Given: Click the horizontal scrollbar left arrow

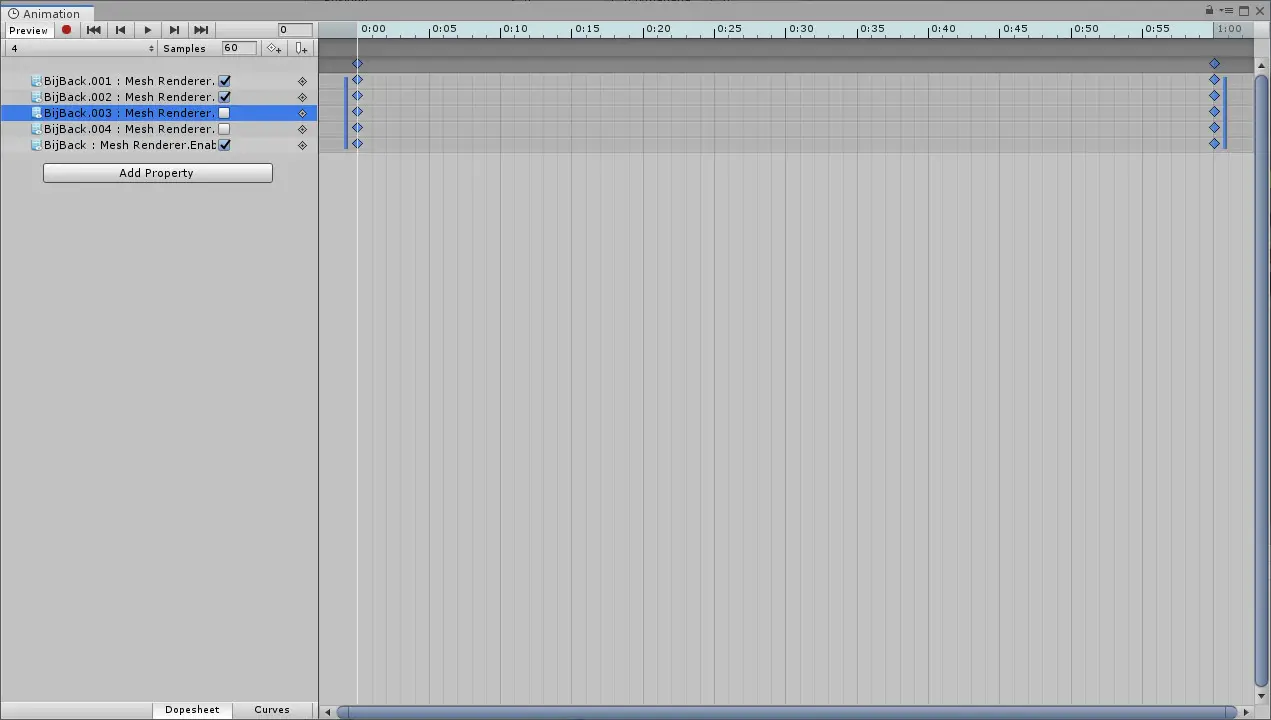Looking at the screenshot, I should [327, 712].
